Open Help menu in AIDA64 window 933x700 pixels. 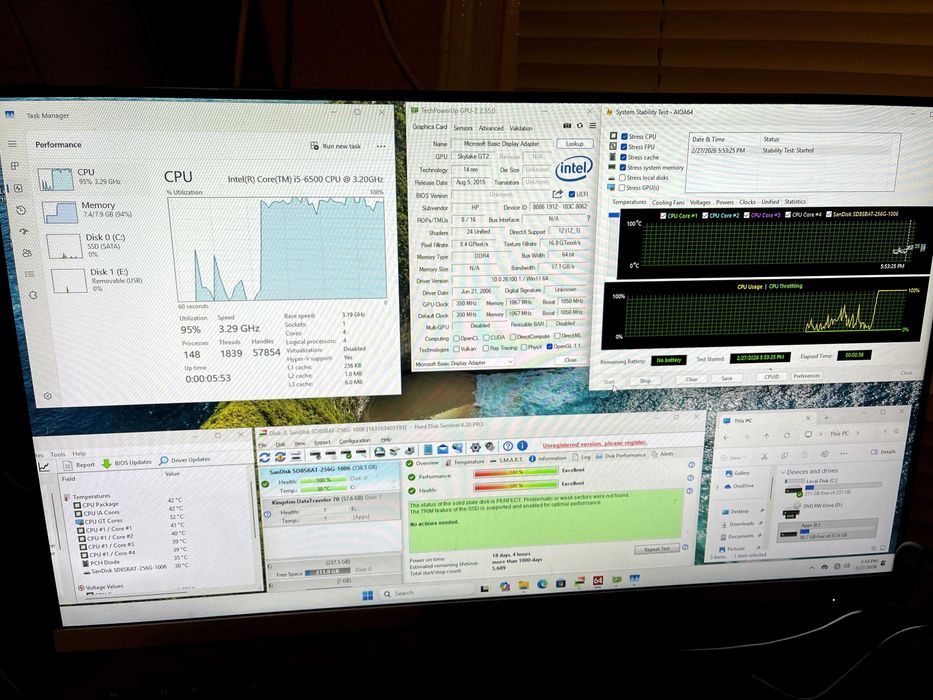pyautogui.click(x=79, y=454)
